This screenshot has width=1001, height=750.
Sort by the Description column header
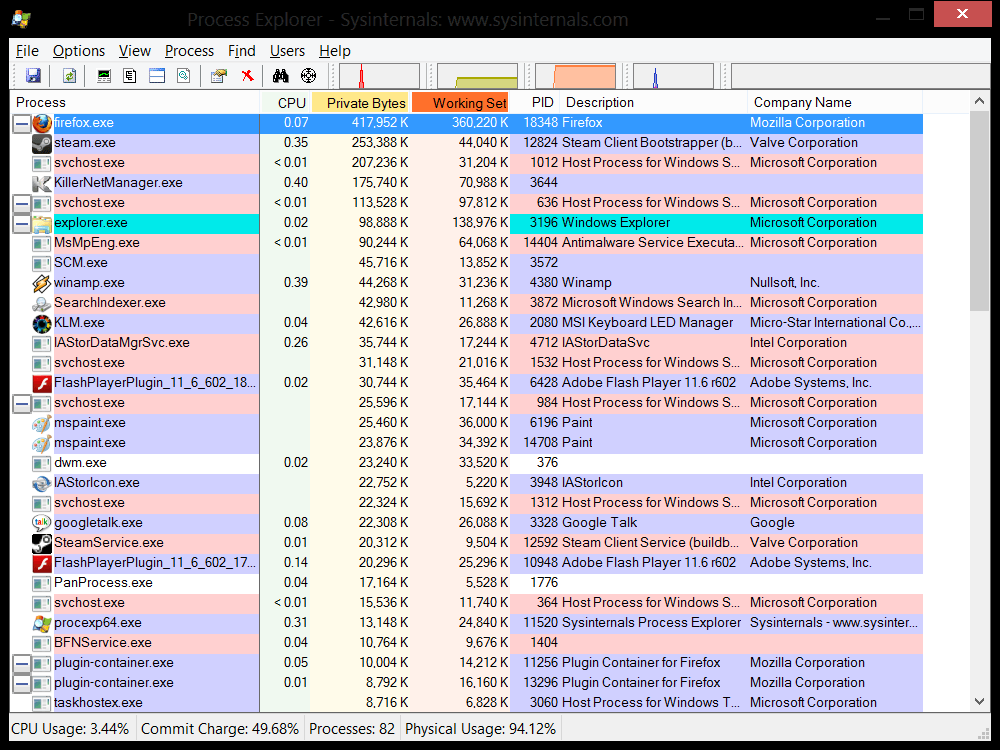tap(654, 102)
